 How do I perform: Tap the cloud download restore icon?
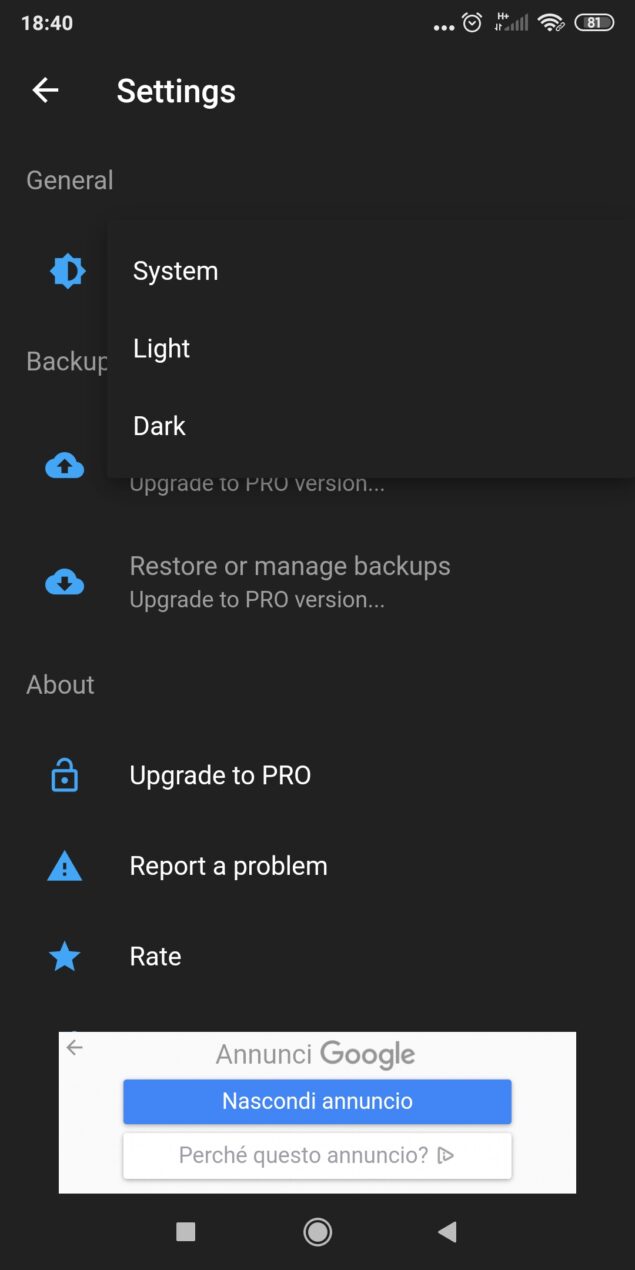[65, 582]
